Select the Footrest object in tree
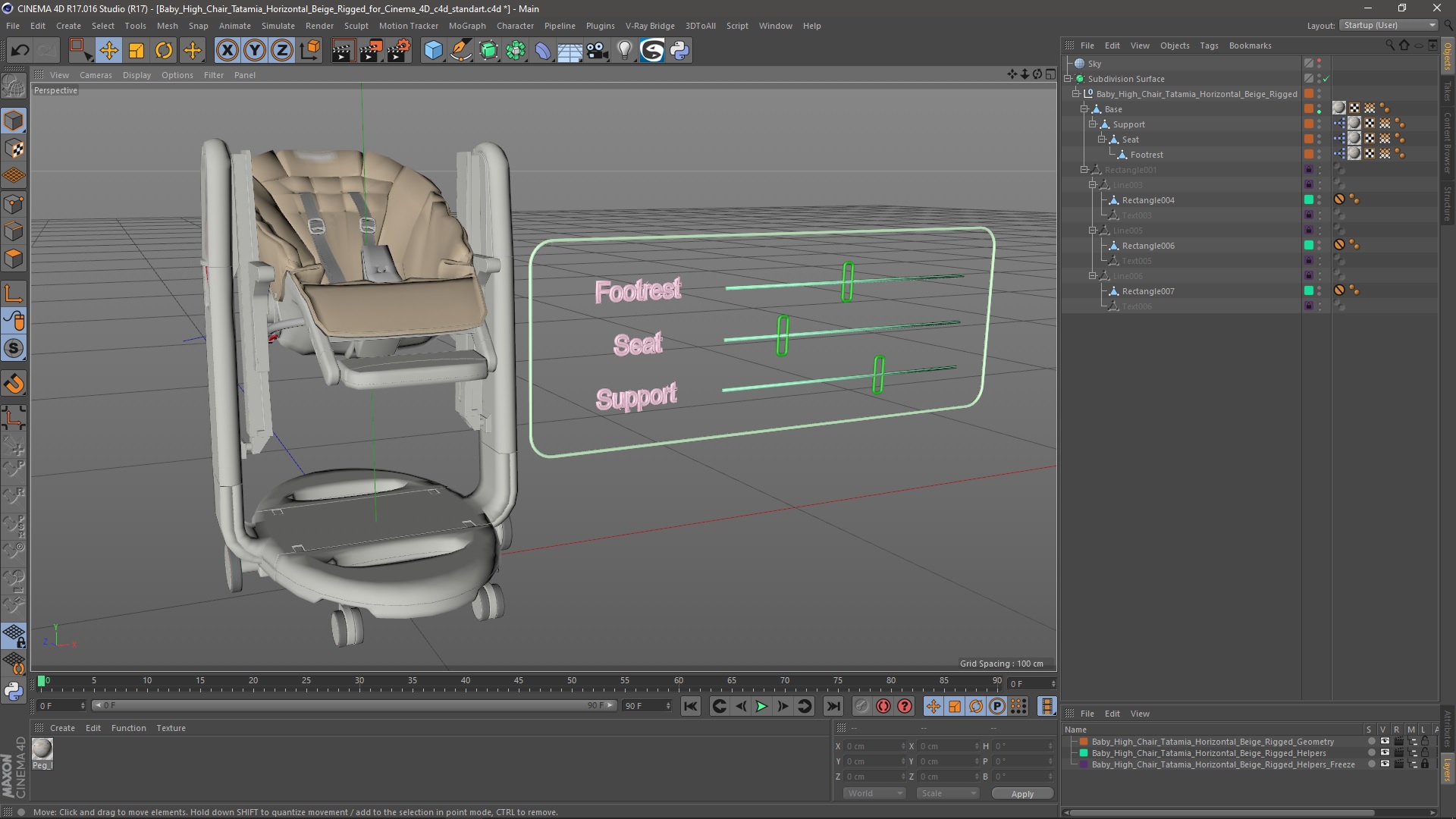 coord(1146,155)
